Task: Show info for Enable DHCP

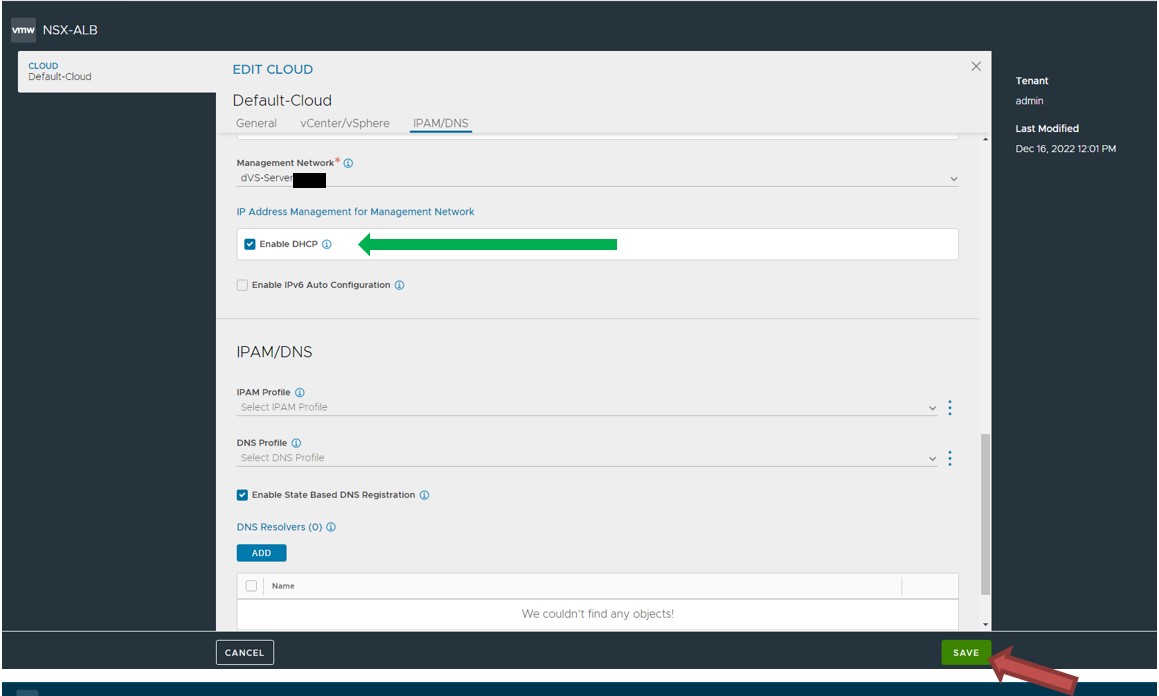Action: [327, 245]
